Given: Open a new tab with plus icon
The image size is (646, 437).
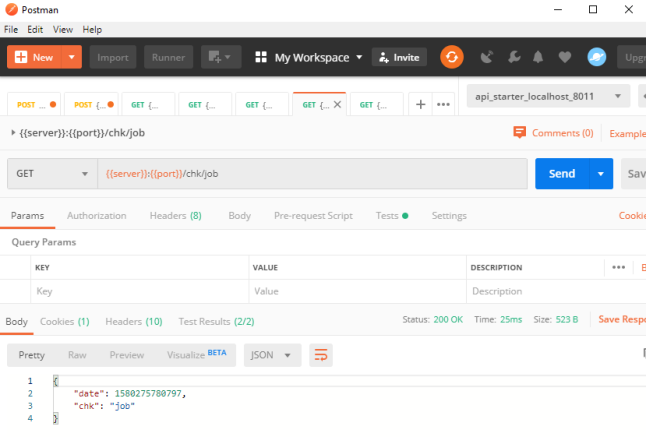Looking at the screenshot, I should (x=420, y=105).
